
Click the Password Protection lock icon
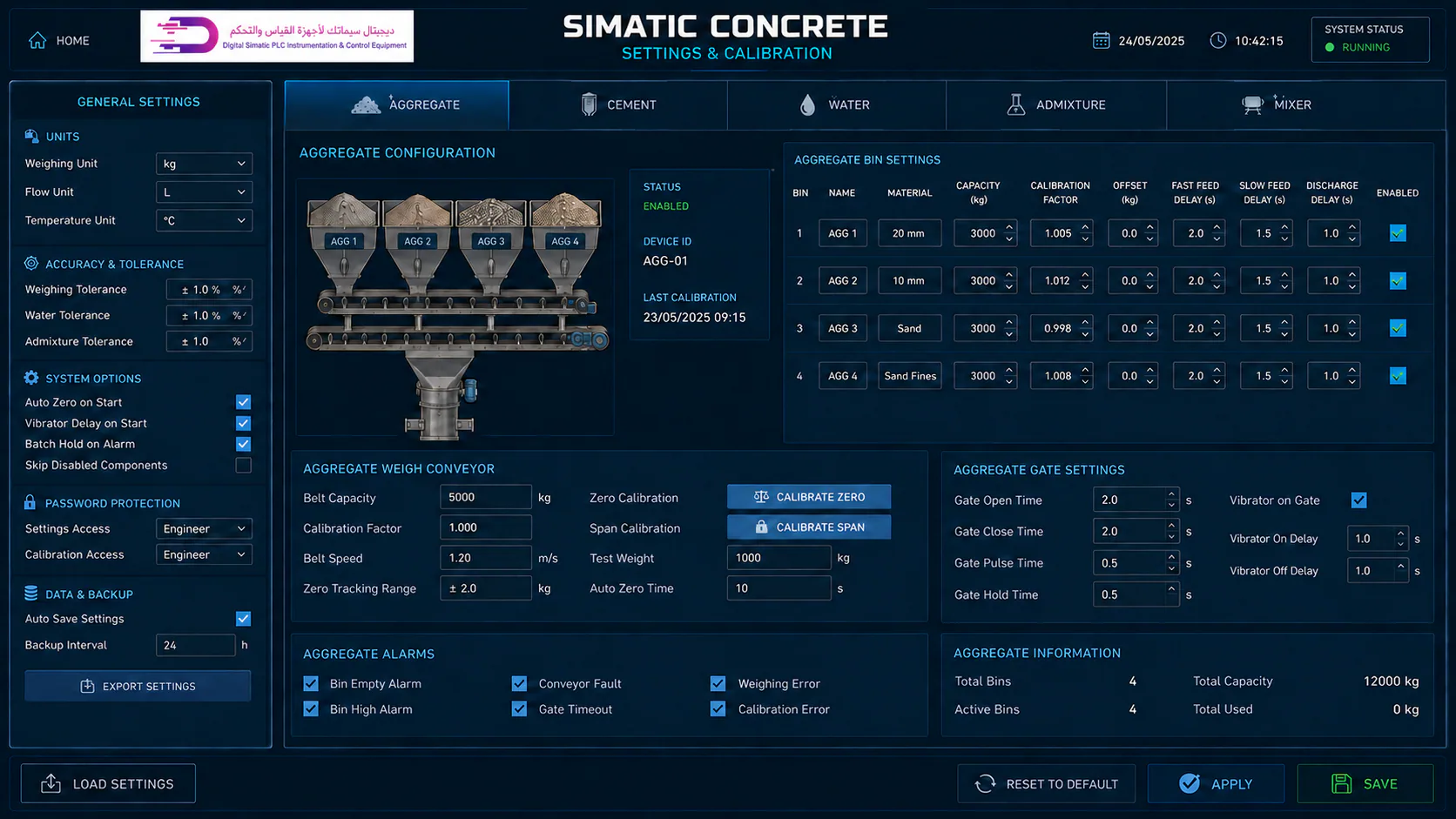tap(30, 502)
